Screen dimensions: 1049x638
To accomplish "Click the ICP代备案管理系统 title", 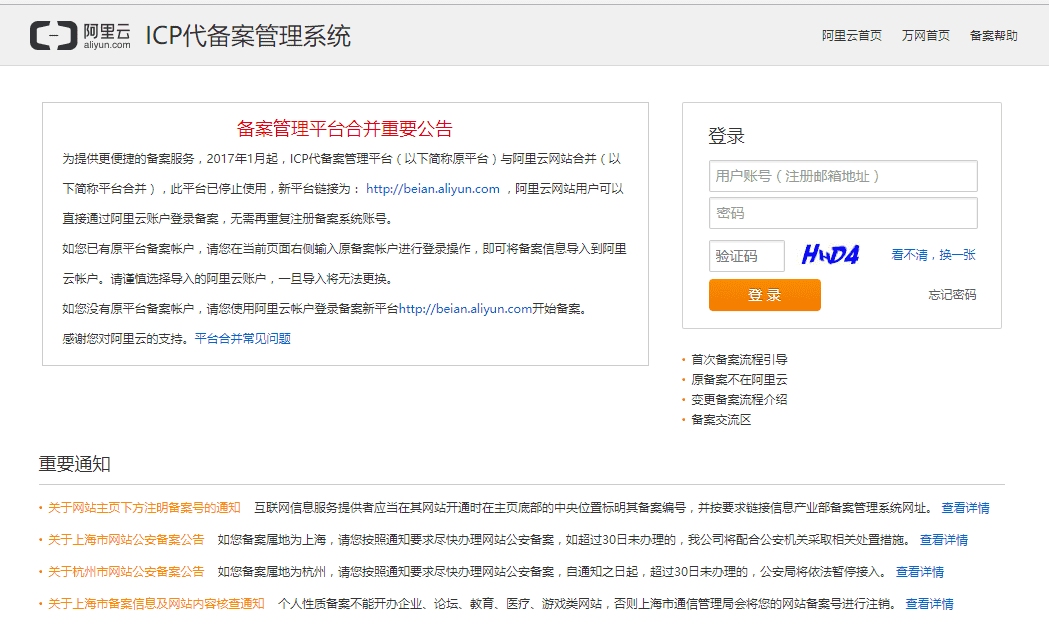I will click(248, 36).
